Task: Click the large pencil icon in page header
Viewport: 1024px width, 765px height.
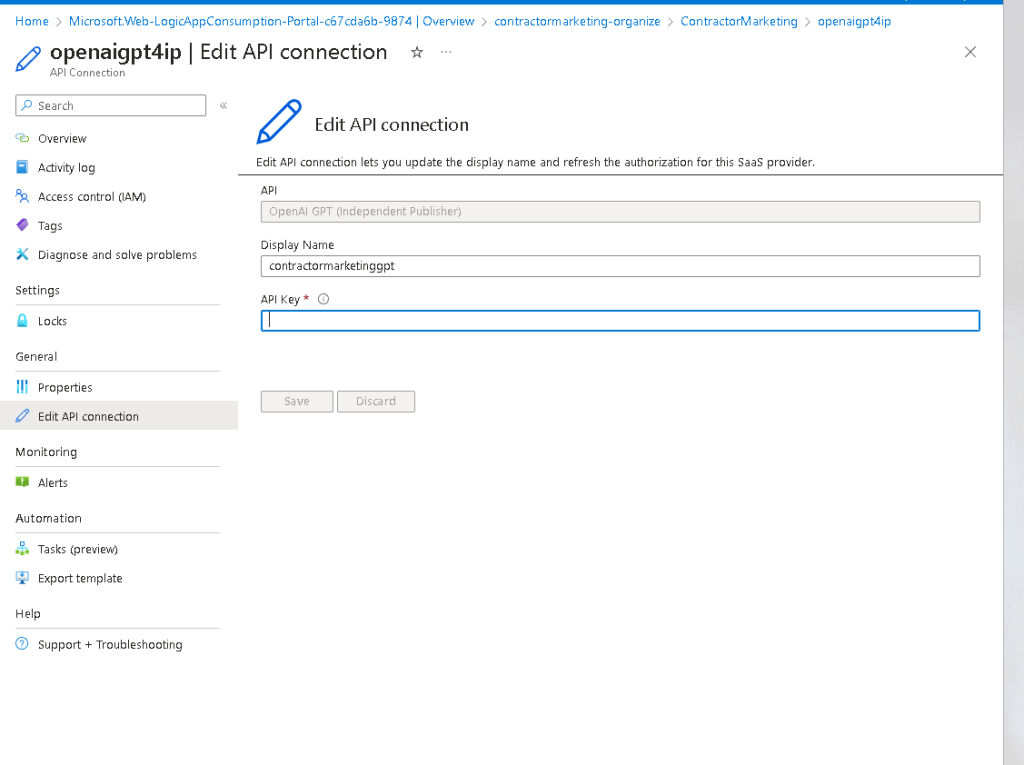Action: (28, 59)
